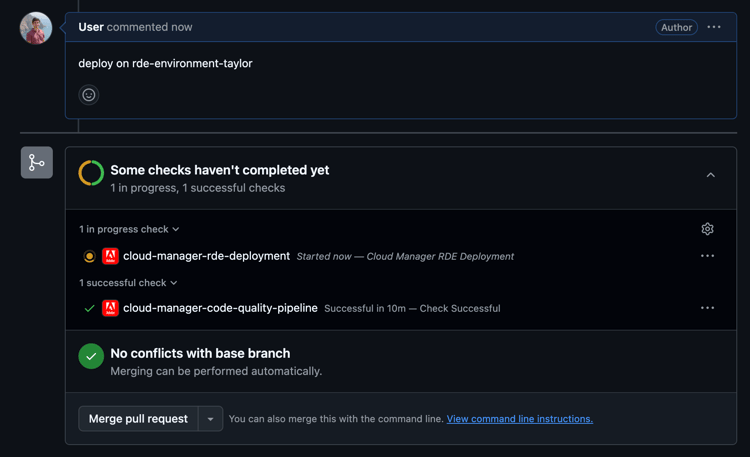This screenshot has width=750, height=457.
Task: Open options menu for rde-deployment check
Action: click(707, 256)
